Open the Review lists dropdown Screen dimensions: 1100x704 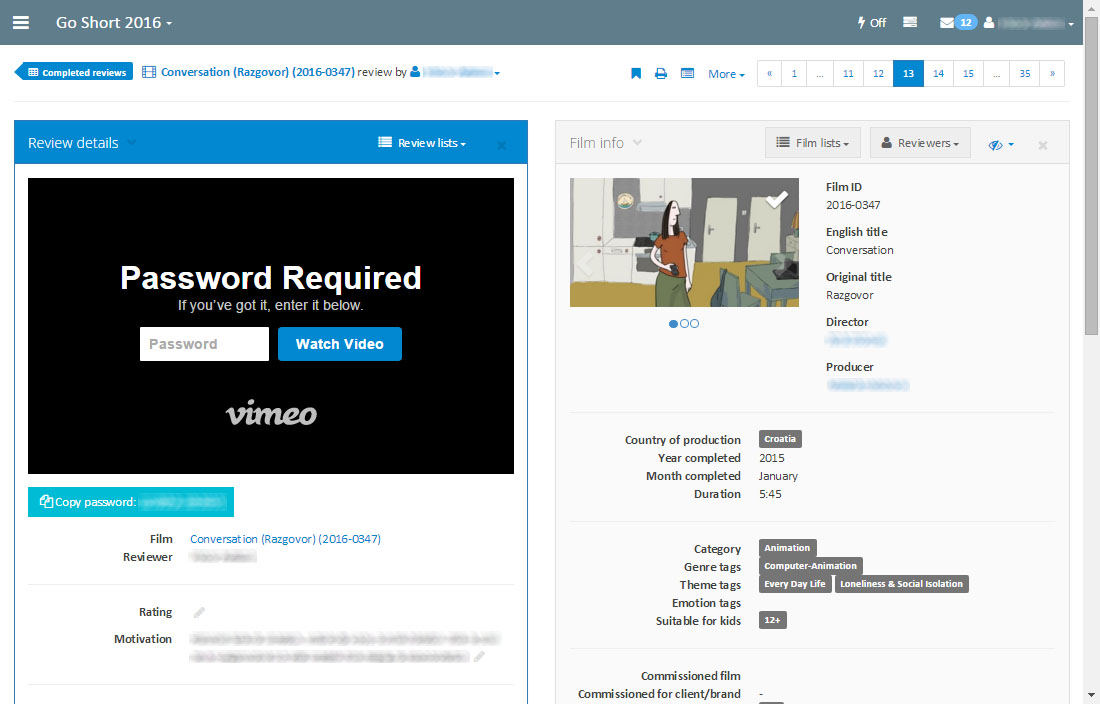click(x=422, y=143)
